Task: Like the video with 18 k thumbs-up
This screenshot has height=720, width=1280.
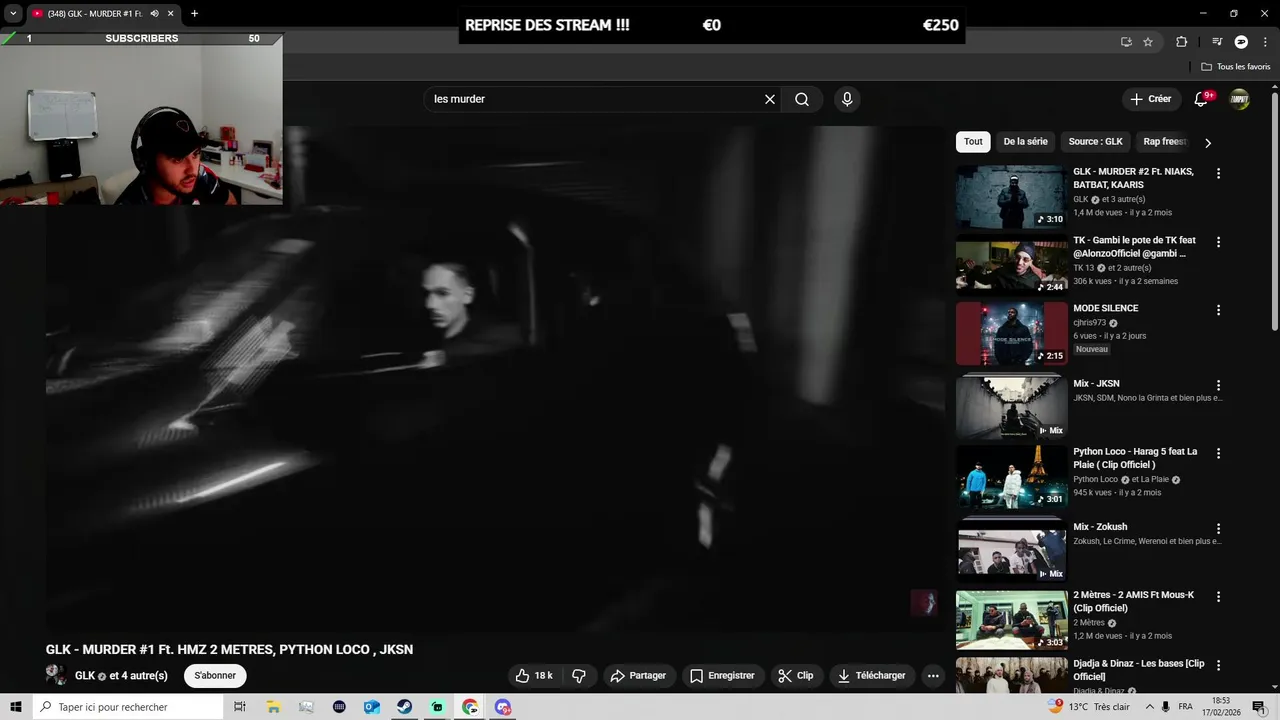Action: click(534, 676)
